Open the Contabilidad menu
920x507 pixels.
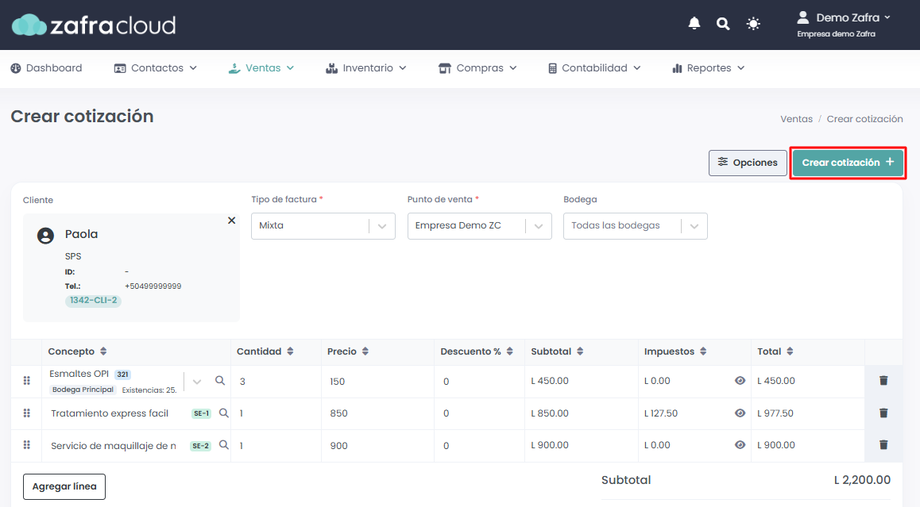pos(594,68)
